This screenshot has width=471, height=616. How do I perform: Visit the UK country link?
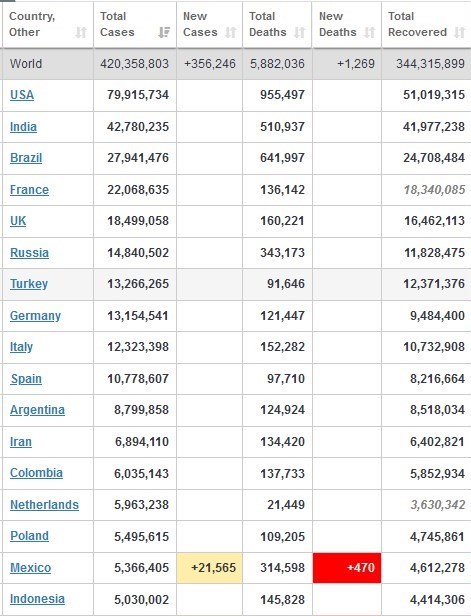[x=18, y=221]
